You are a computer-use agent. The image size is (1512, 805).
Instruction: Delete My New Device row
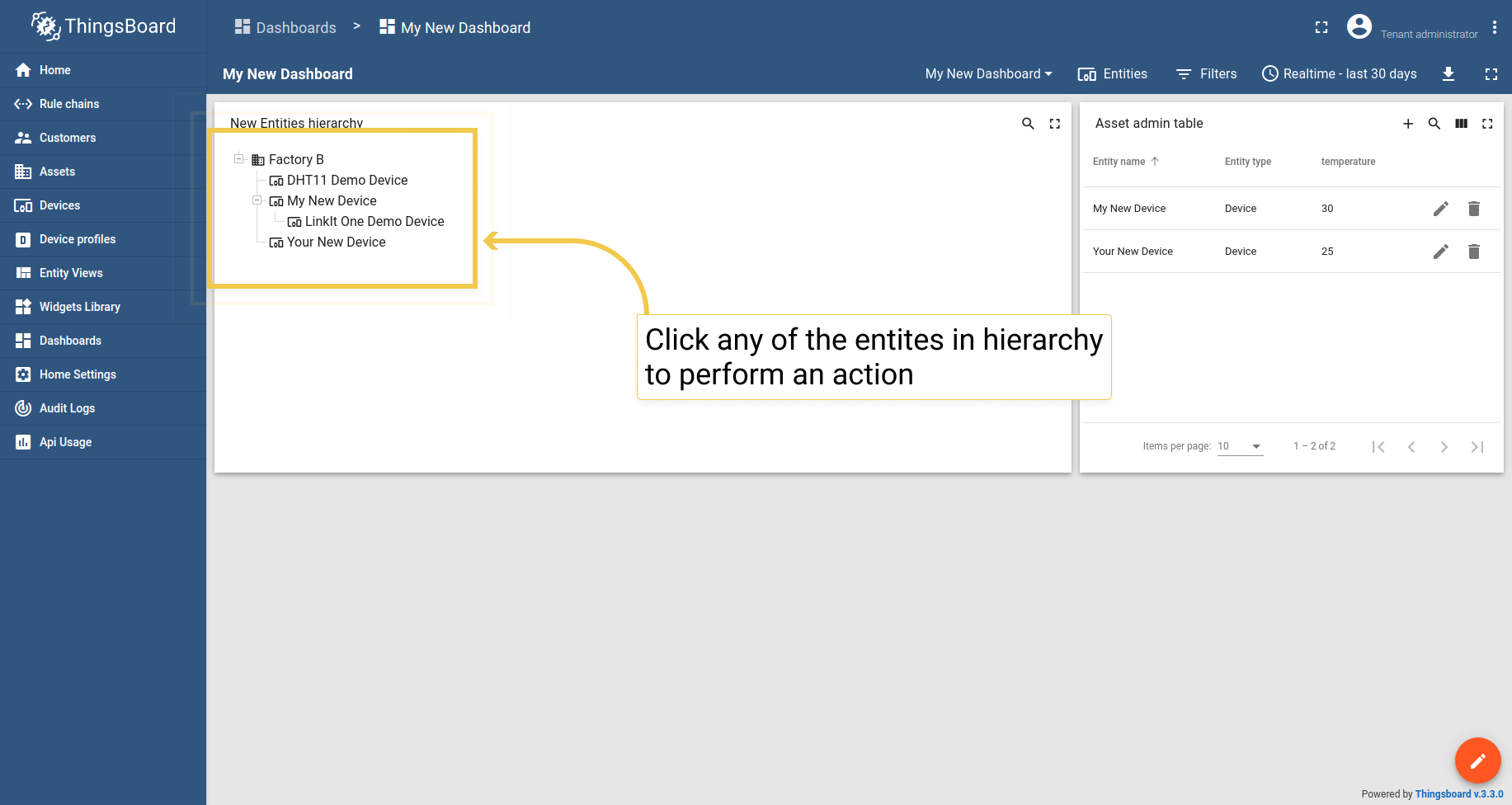(x=1474, y=209)
